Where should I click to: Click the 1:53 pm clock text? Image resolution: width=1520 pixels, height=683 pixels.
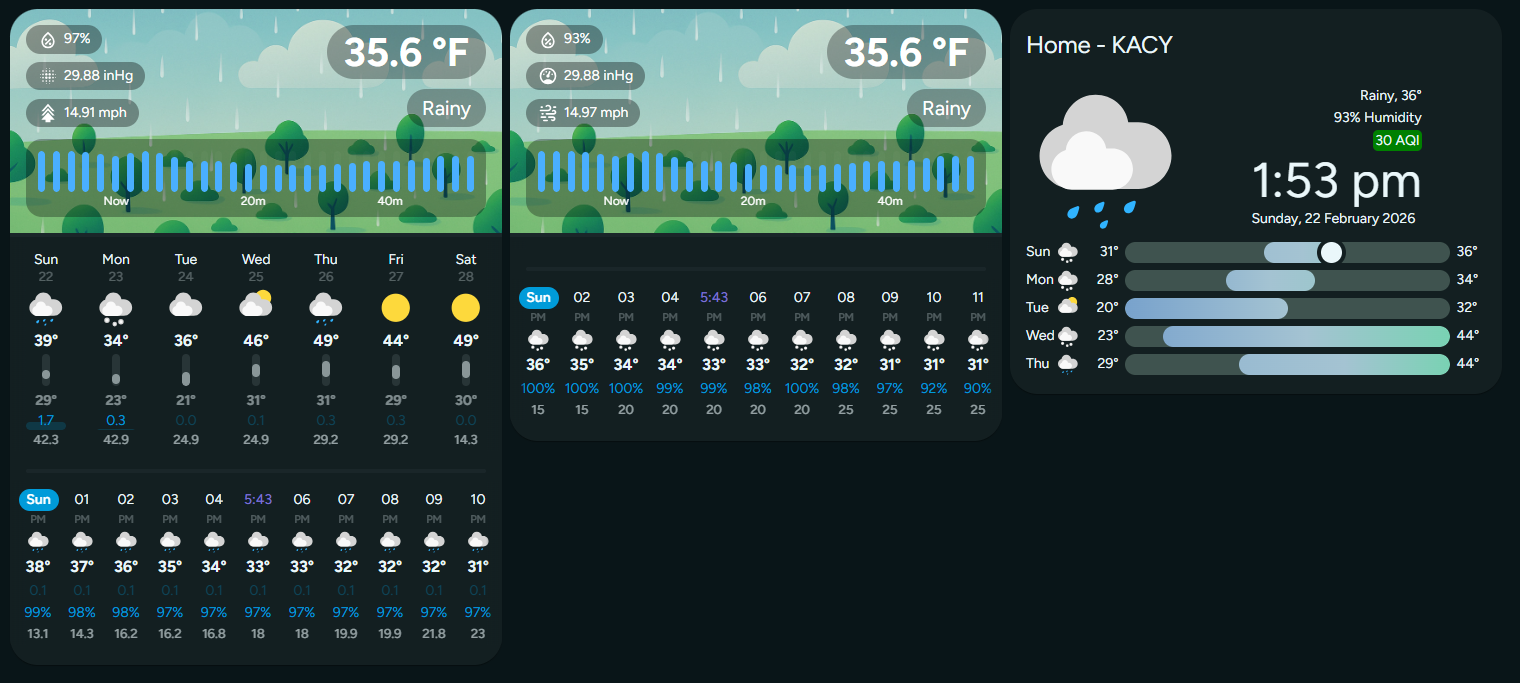click(1337, 181)
